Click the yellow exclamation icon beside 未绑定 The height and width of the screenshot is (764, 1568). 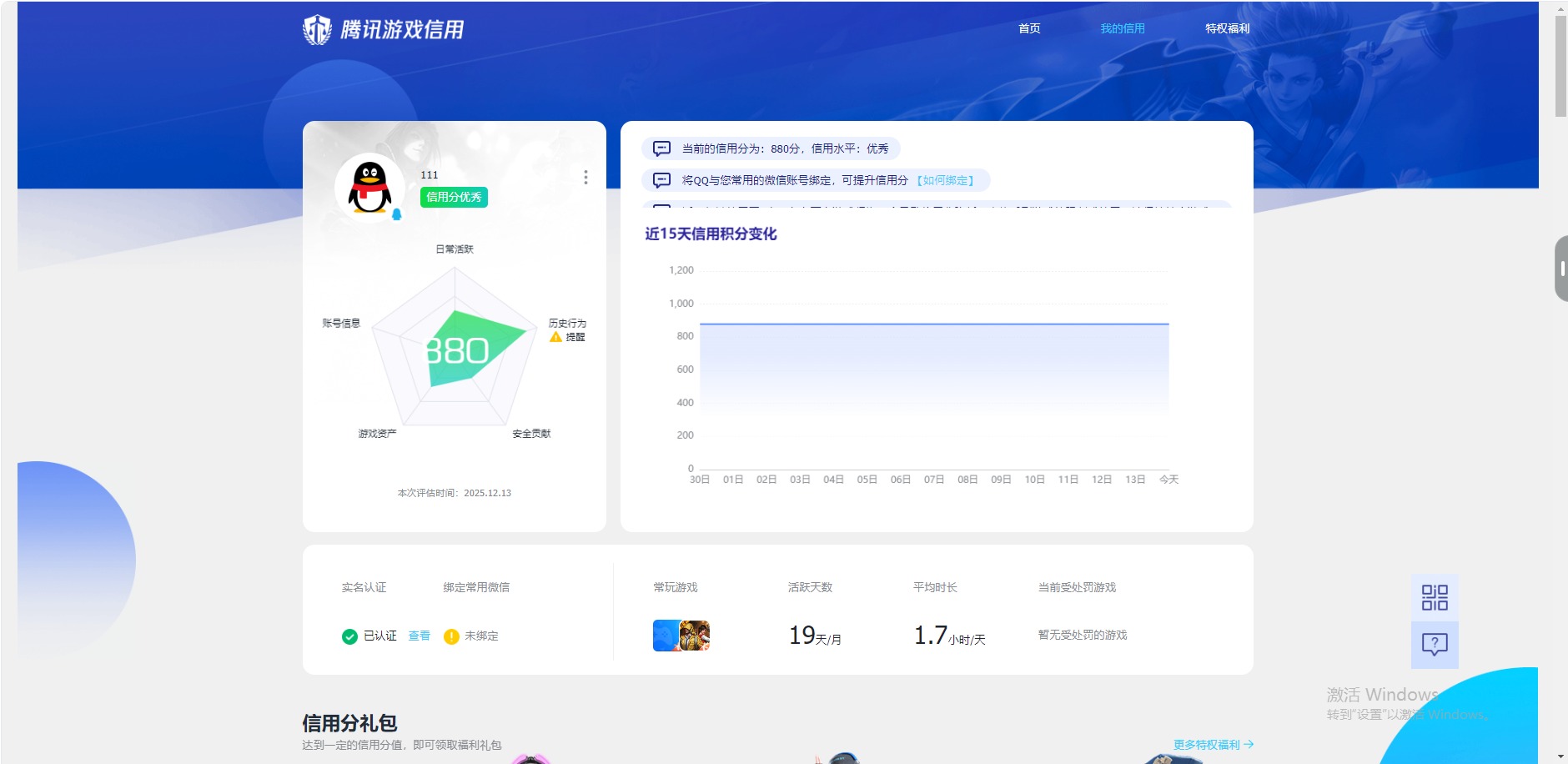pyautogui.click(x=451, y=635)
